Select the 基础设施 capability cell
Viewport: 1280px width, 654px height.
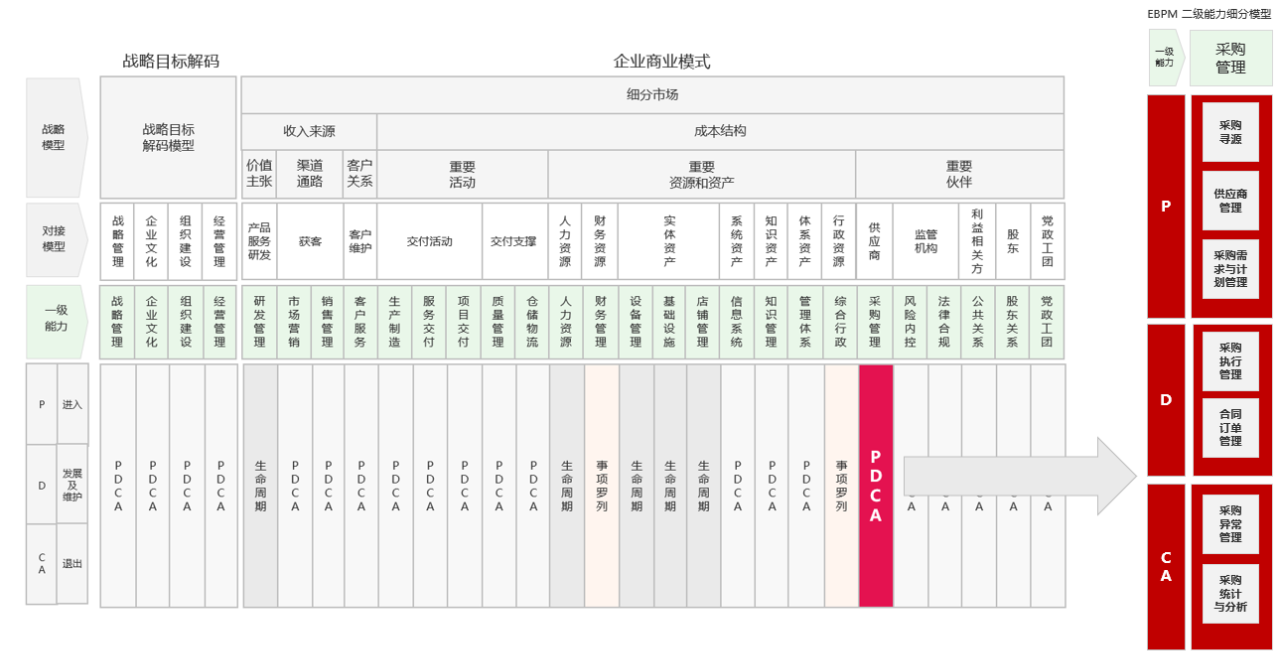(669, 322)
